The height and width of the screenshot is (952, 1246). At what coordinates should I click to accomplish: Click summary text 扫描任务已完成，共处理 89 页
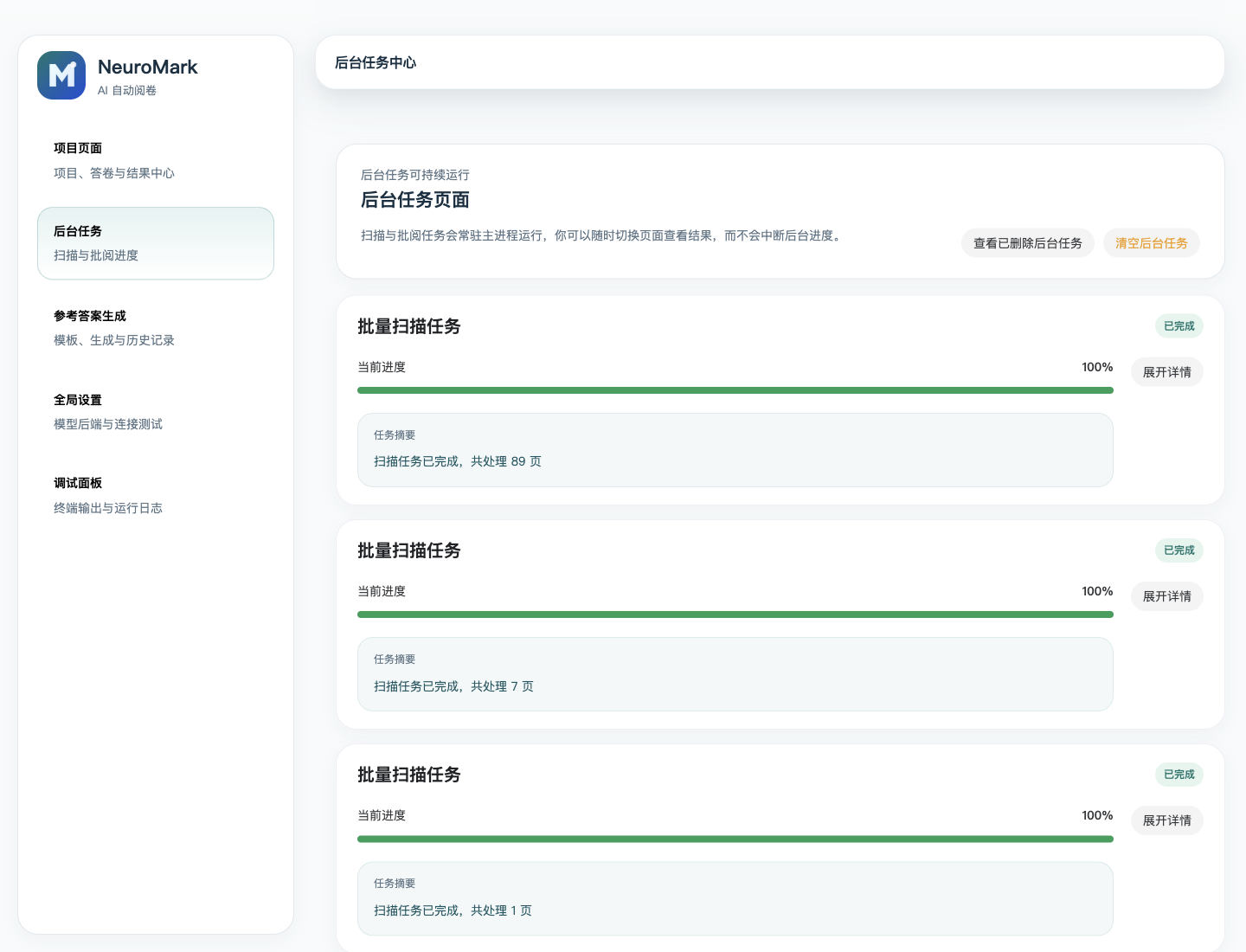click(458, 461)
